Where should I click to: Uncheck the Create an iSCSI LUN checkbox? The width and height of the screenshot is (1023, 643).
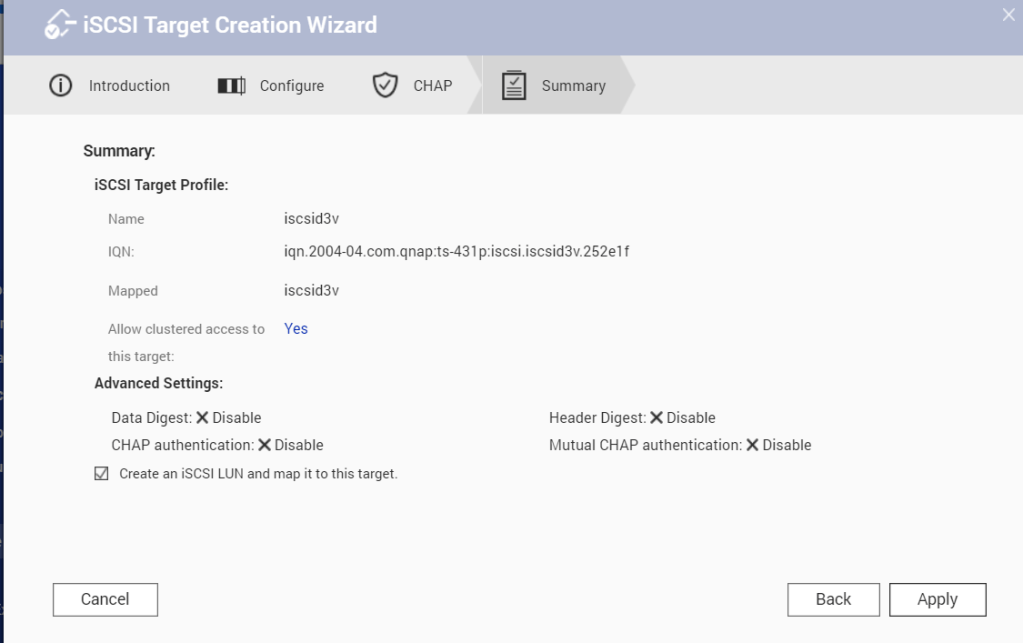point(101,474)
